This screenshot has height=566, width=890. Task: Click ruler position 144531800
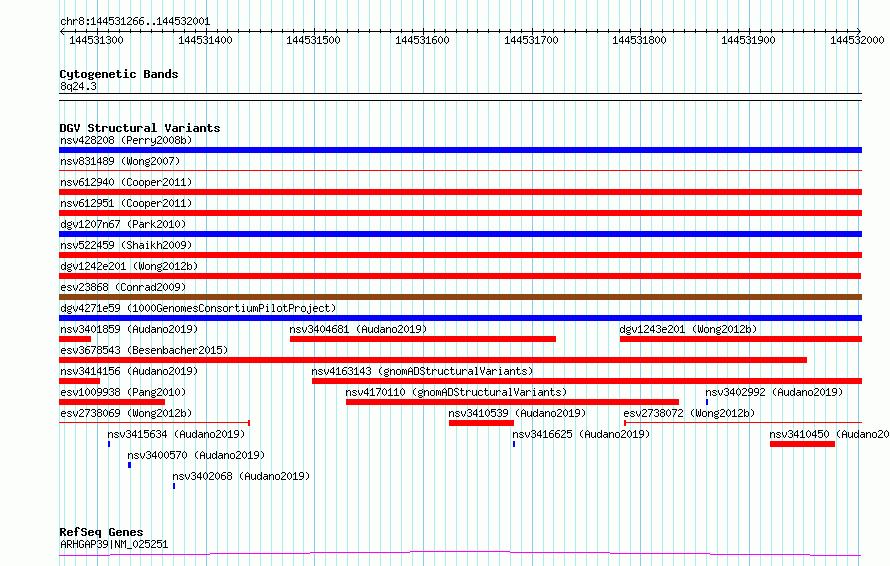(x=639, y=40)
